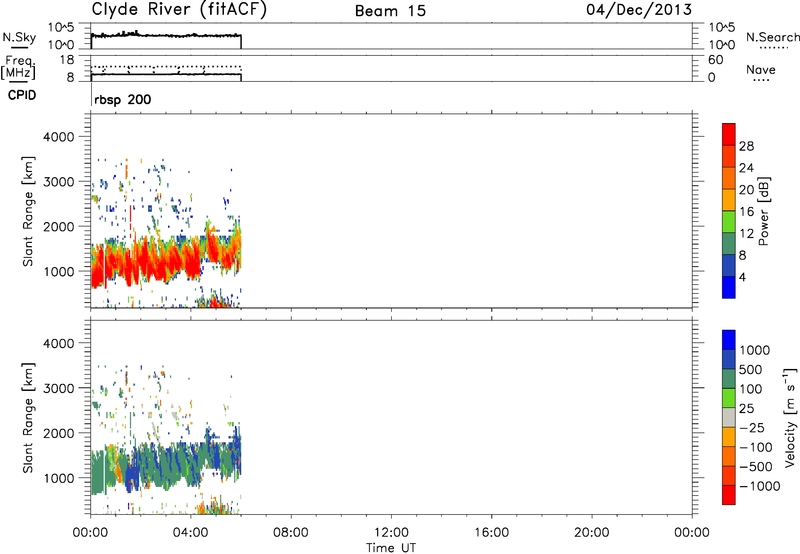Click the "60" Nave axis value
This screenshot has width=800, height=554.
(x=715, y=60)
